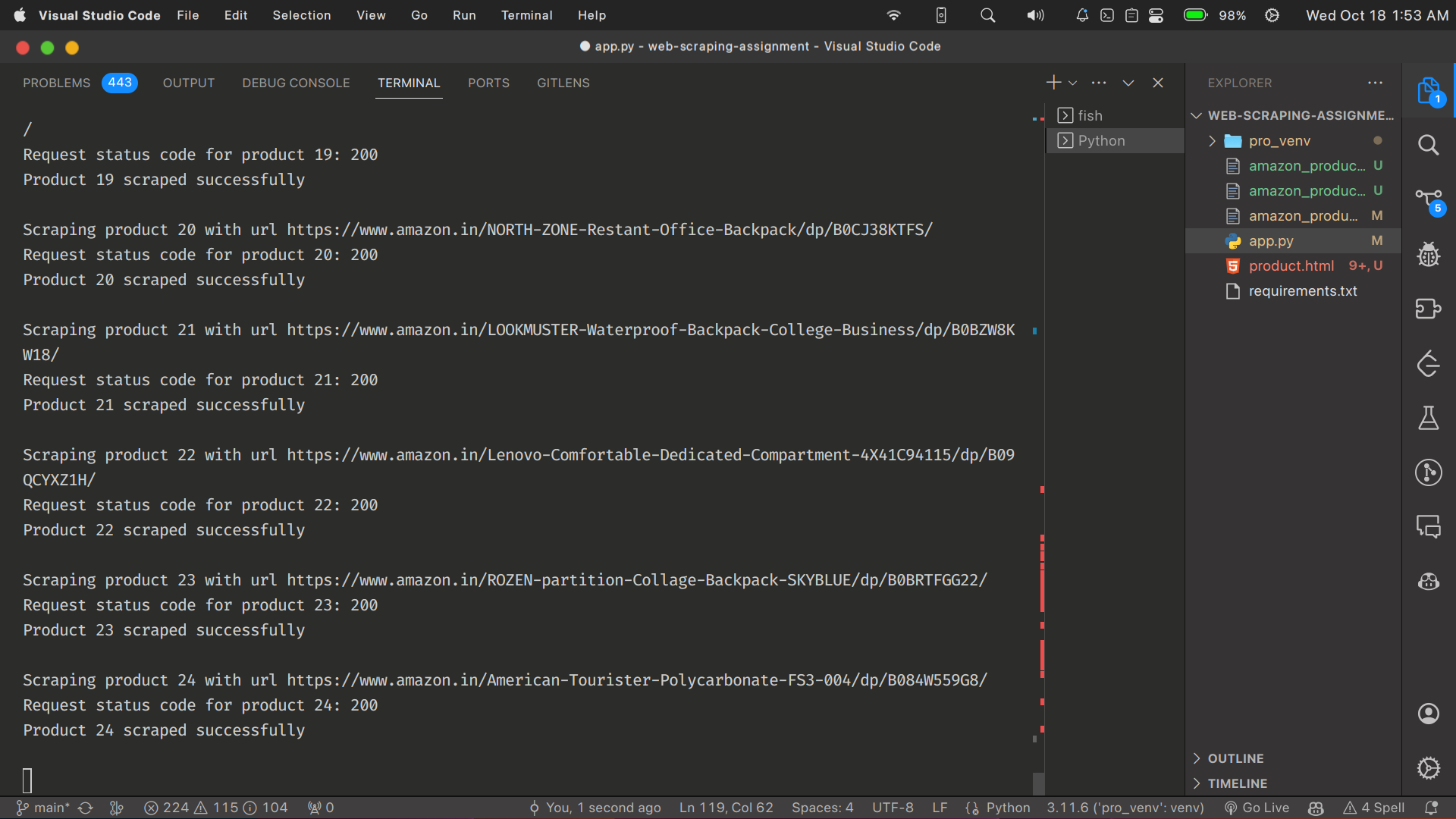
Task: Click the new terminal plus icon
Action: (x=1053, y=83)
